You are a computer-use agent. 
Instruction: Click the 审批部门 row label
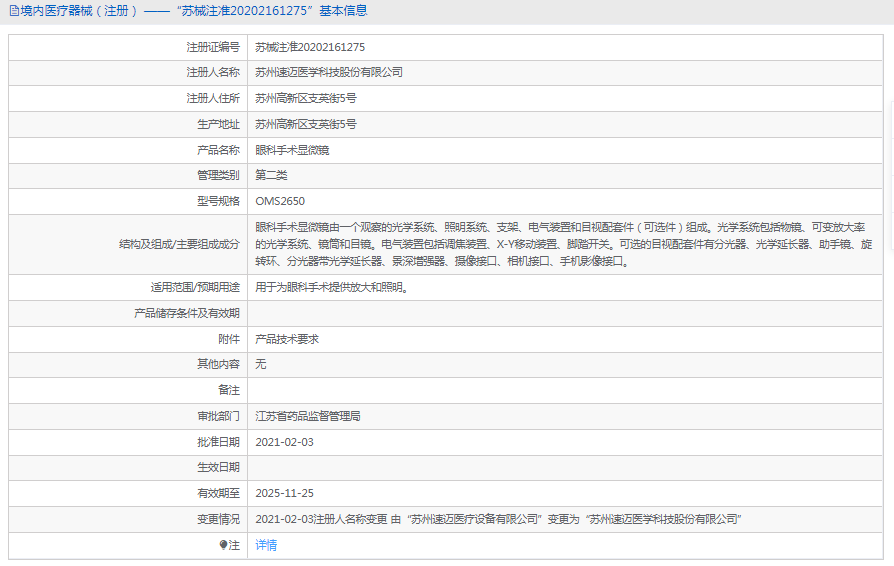tap(218, 416)
